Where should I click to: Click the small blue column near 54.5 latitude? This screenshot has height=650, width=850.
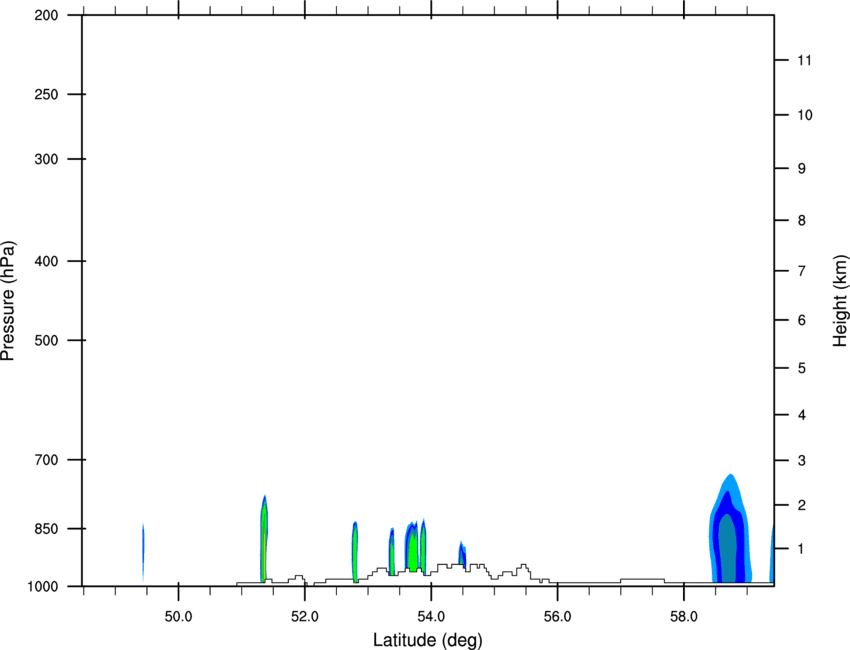pyautogui.click(x=462, y=554)
